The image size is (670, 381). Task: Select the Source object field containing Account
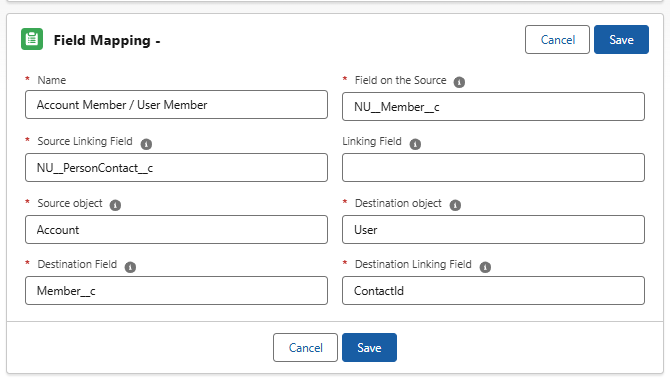click(176, 230)
